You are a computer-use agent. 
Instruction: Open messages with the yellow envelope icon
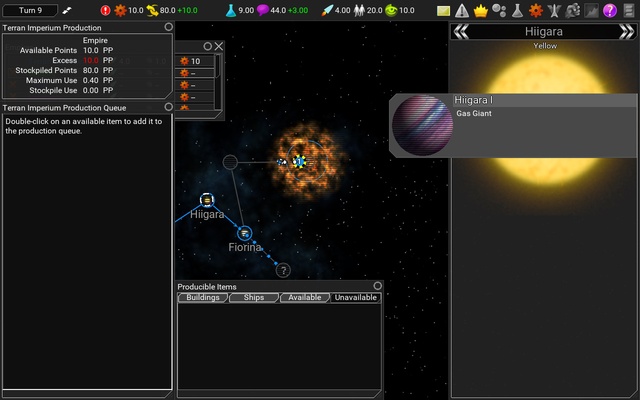click(443, 11)
